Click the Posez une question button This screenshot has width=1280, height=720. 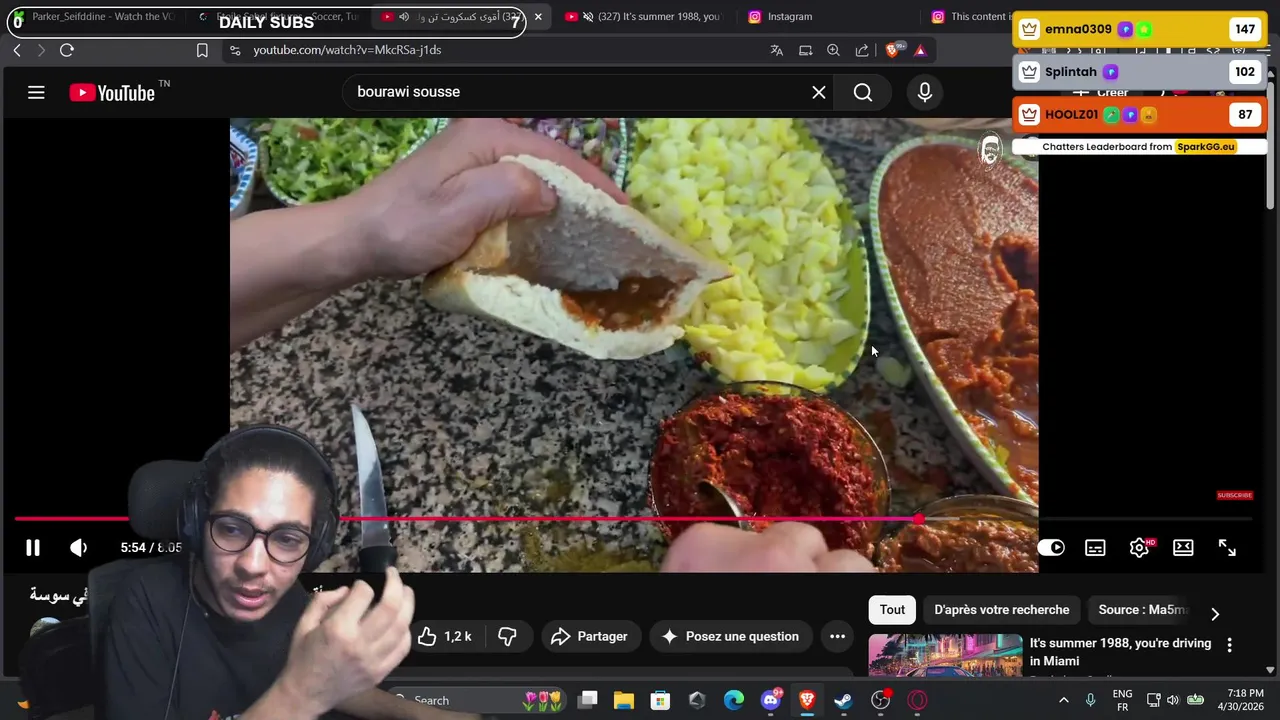(x=729, y=636)
